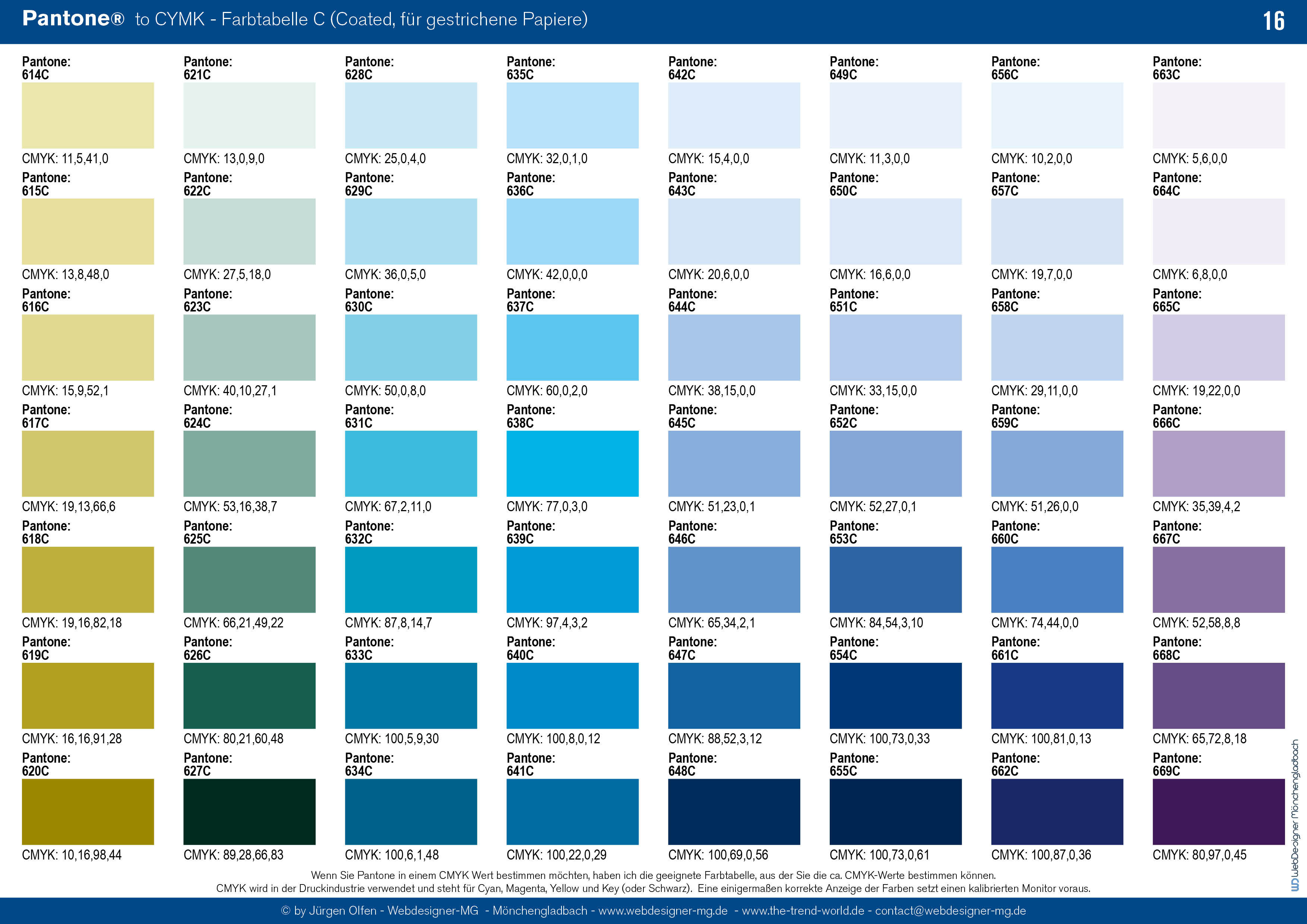Screen dimensions: 1307x924
Task: Select the text 'CMYK: 77,0,3,0'
Action: pos(547,507)
